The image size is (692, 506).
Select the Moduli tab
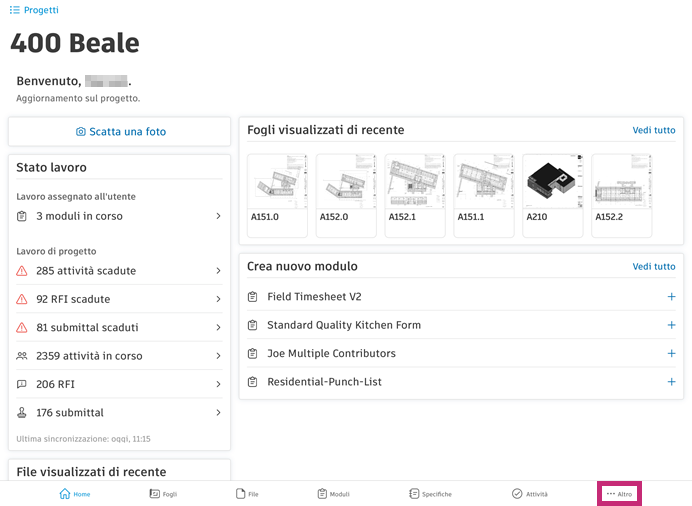333,494
